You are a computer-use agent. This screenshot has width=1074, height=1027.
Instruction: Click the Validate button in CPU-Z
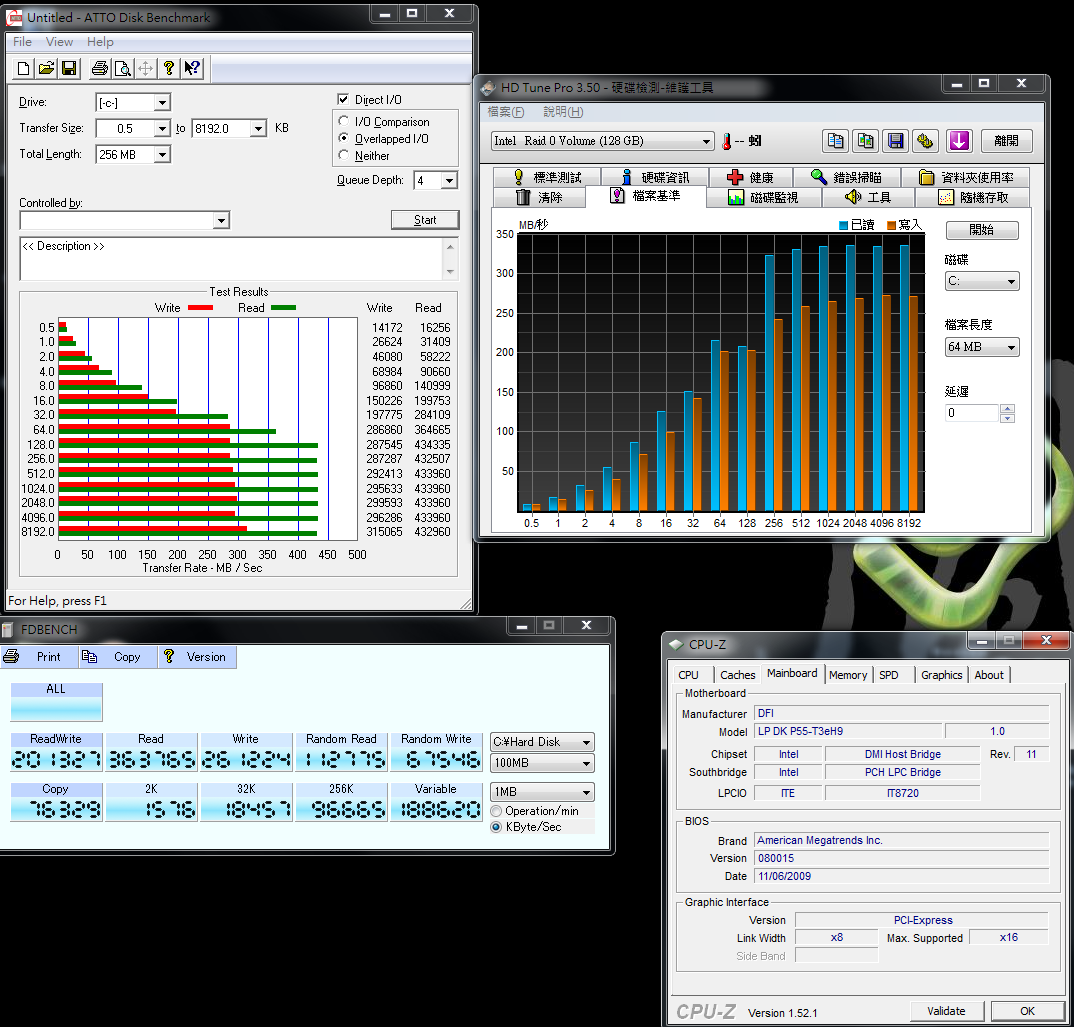946,1011
